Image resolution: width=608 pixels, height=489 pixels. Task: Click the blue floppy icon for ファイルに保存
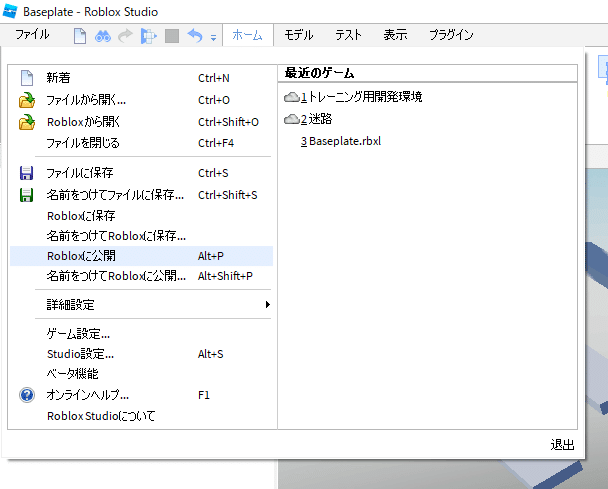click(26, 173)
